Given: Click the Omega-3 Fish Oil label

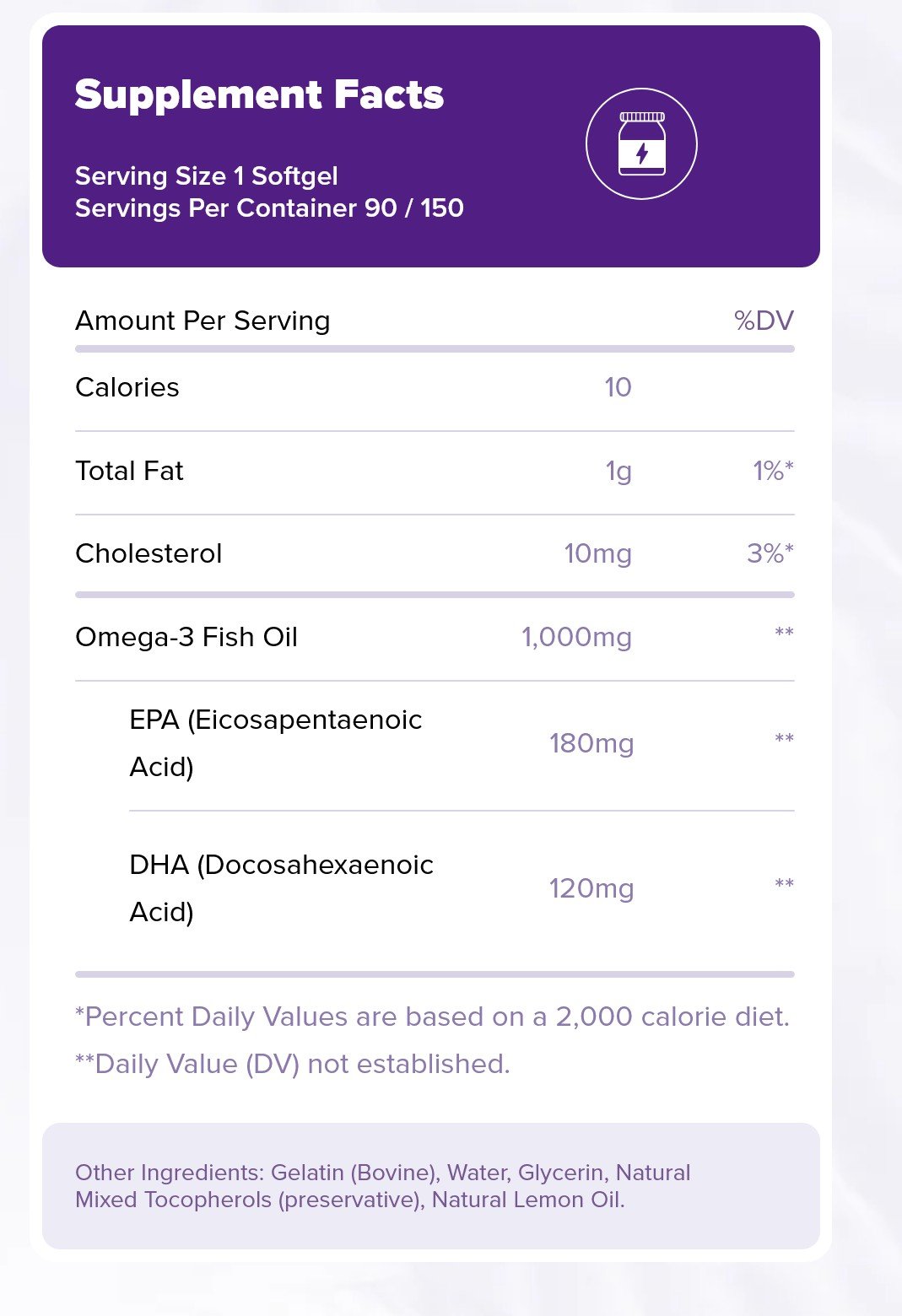Looking at the screenshot, I should (186, 638).
